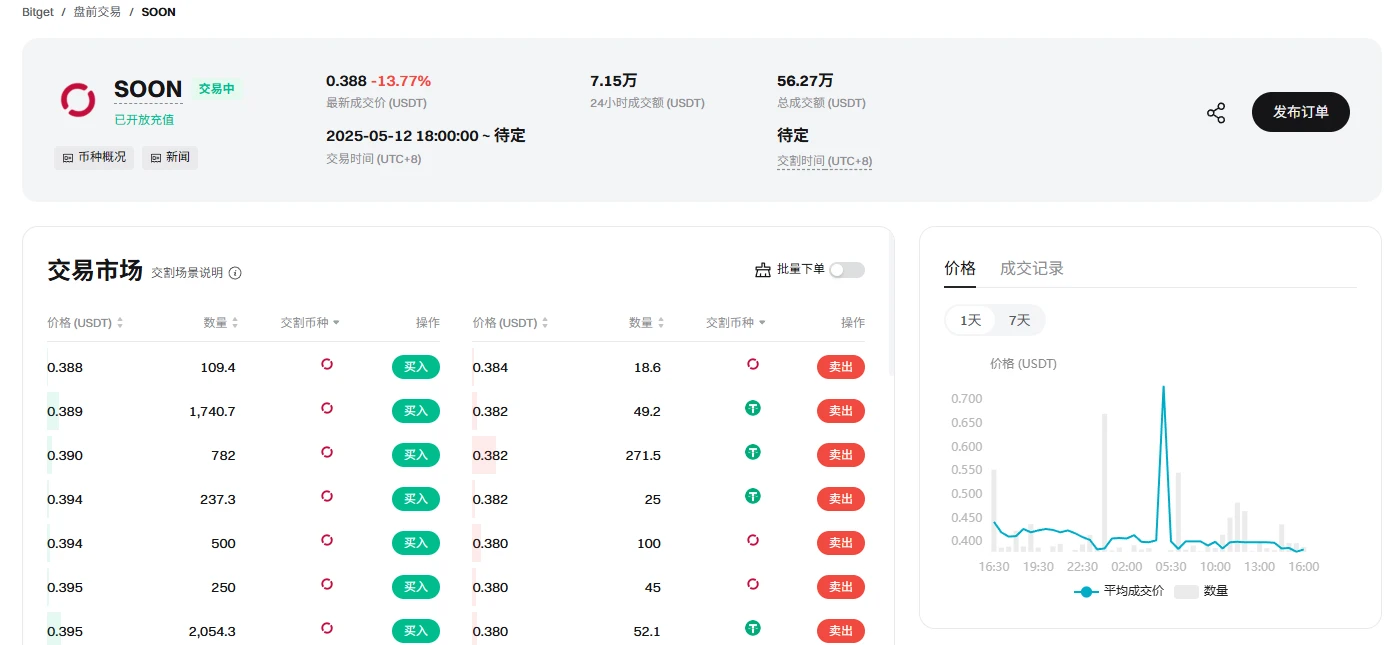This screenshot has height=645, width=1393.
Task: Switch to the 成交记录 tab
Action: (x=1031, y=267)
